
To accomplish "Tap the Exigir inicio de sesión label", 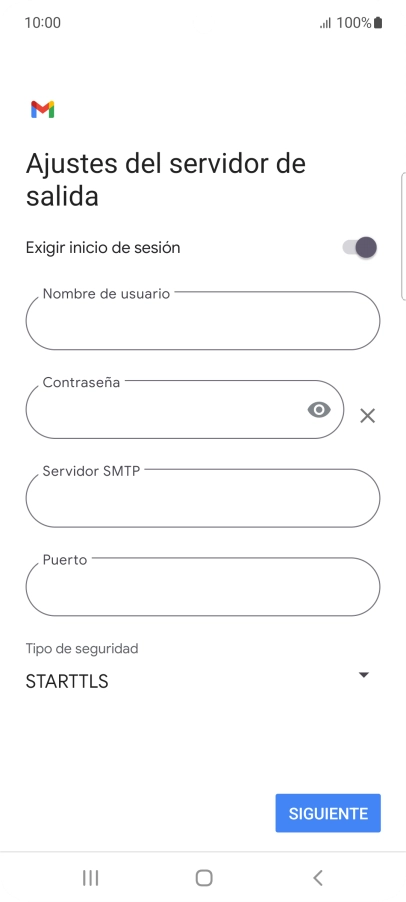I will (x=103, y=248).
